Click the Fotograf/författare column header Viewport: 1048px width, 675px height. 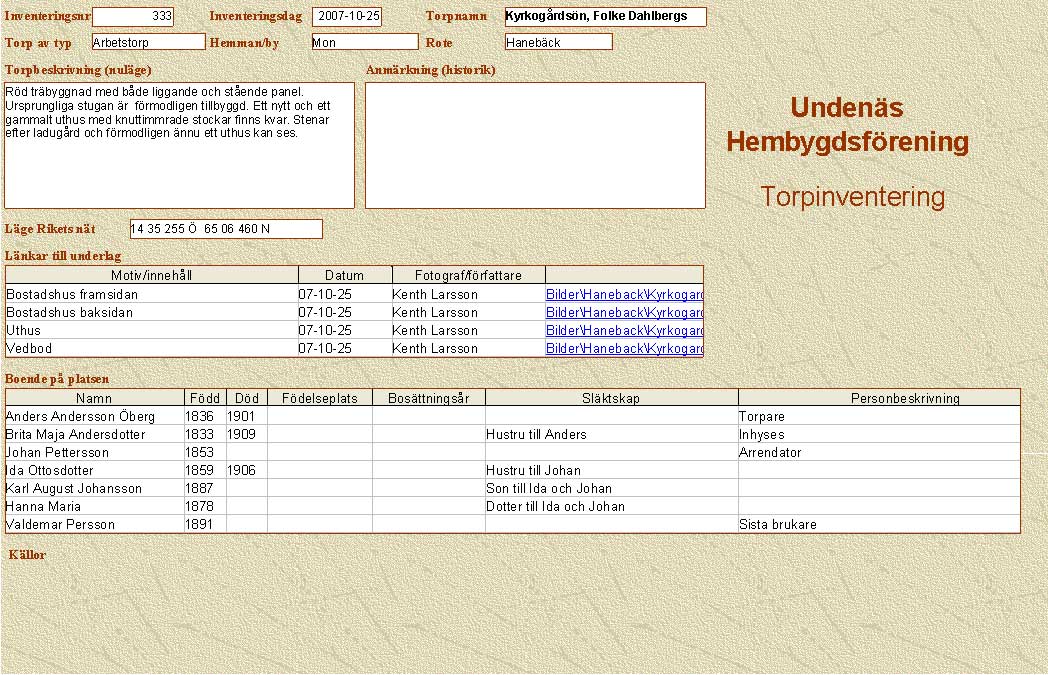point(467,275)
